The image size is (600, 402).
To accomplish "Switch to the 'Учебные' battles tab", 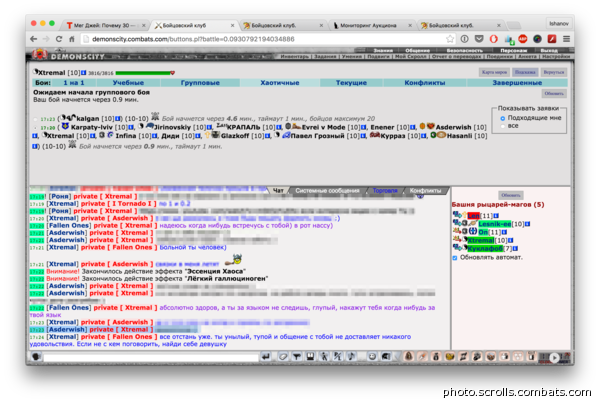I will point(128,83).
